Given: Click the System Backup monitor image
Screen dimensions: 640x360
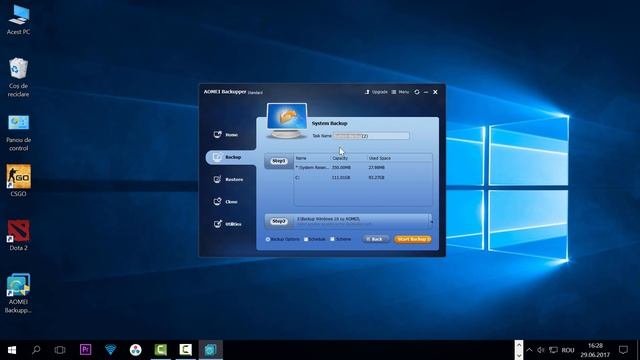Looking at the screenshot, I should 287,121.
